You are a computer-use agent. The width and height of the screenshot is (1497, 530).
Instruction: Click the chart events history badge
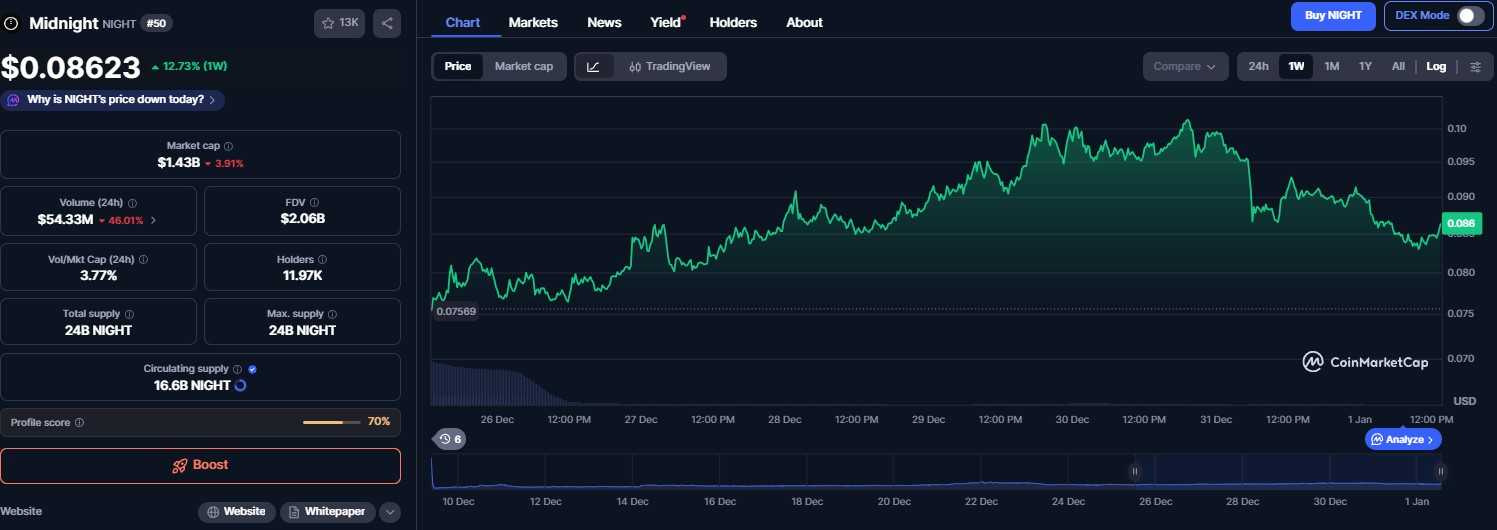[x=450, y=439]
